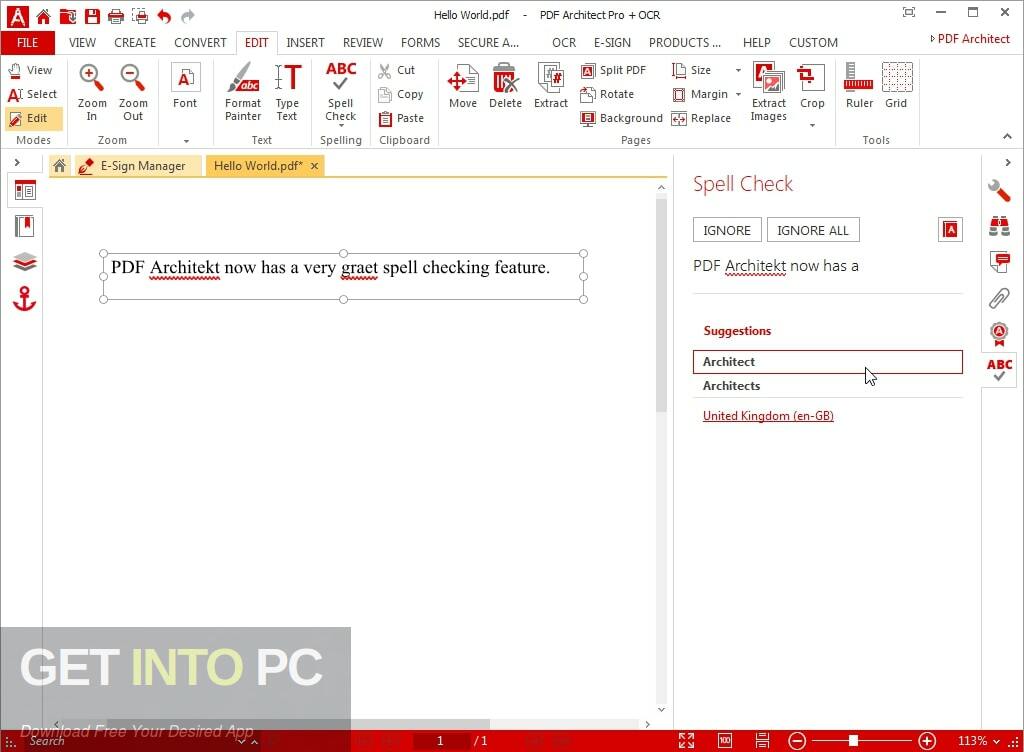The image size is (1024, 752).
Task: Click the minus zoom out button
Action: pyautogui.click(x=797, y=740)
